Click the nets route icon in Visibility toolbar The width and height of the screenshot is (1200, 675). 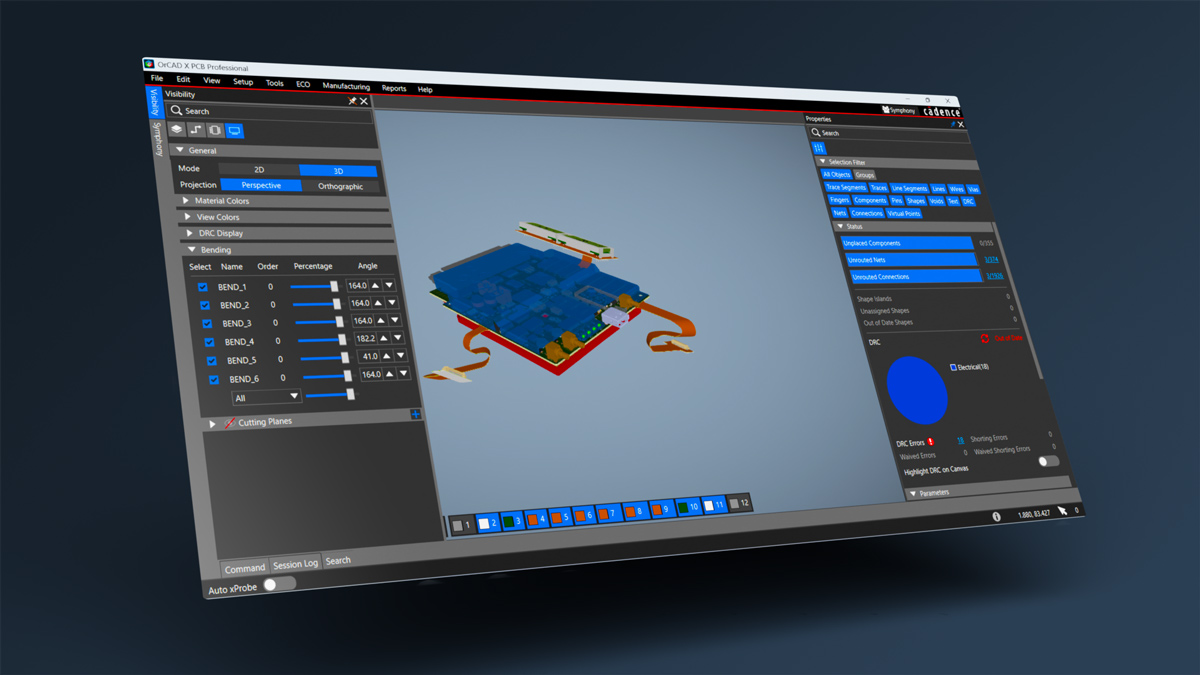196,130
